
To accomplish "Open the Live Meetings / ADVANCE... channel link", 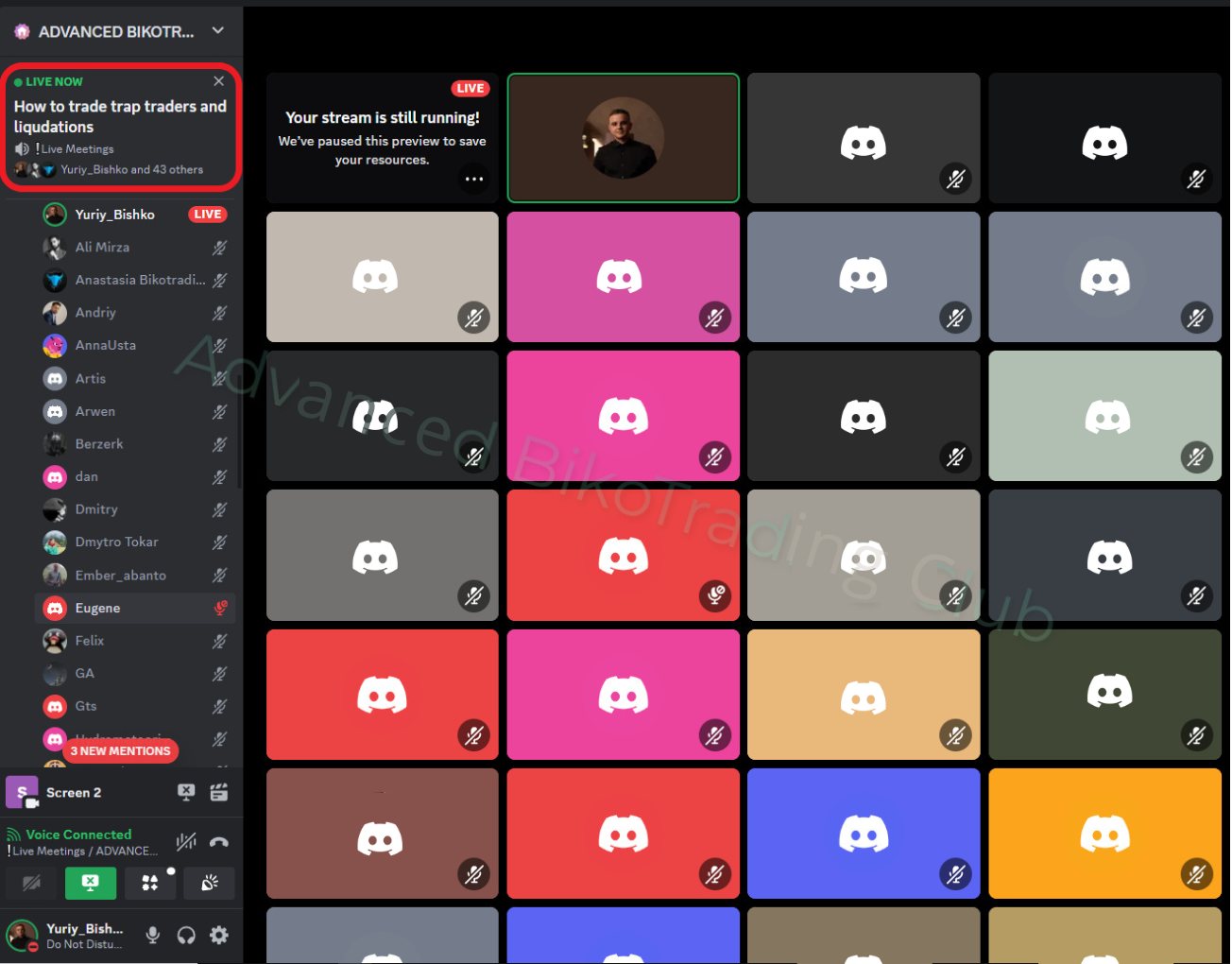I will click(x=83, y=852).
